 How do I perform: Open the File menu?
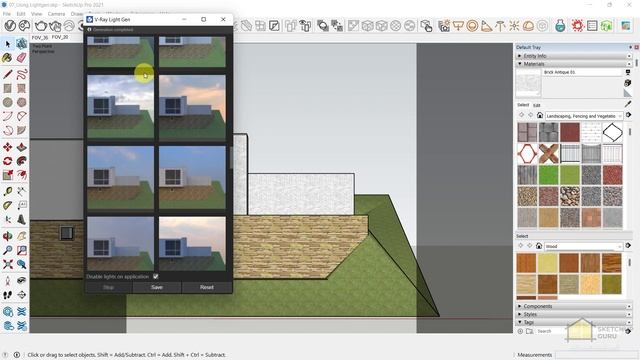pyautogui.click(x=7, y=14)
